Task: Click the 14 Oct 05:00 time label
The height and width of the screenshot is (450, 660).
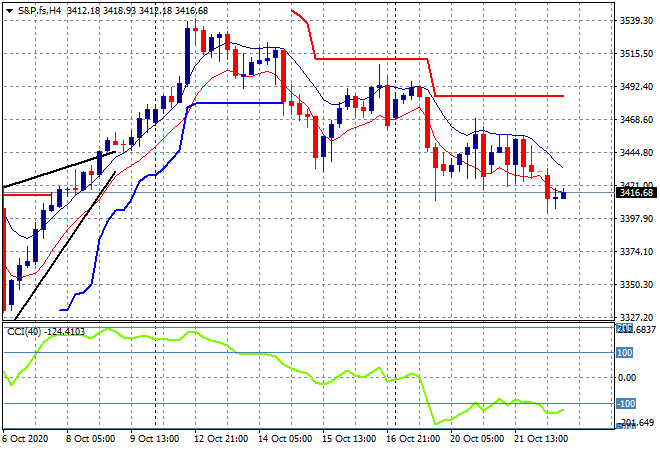Action: 285,439
